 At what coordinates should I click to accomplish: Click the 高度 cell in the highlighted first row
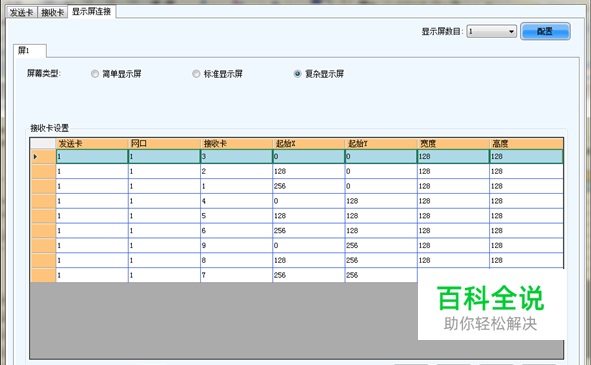(x=527, y=156)
